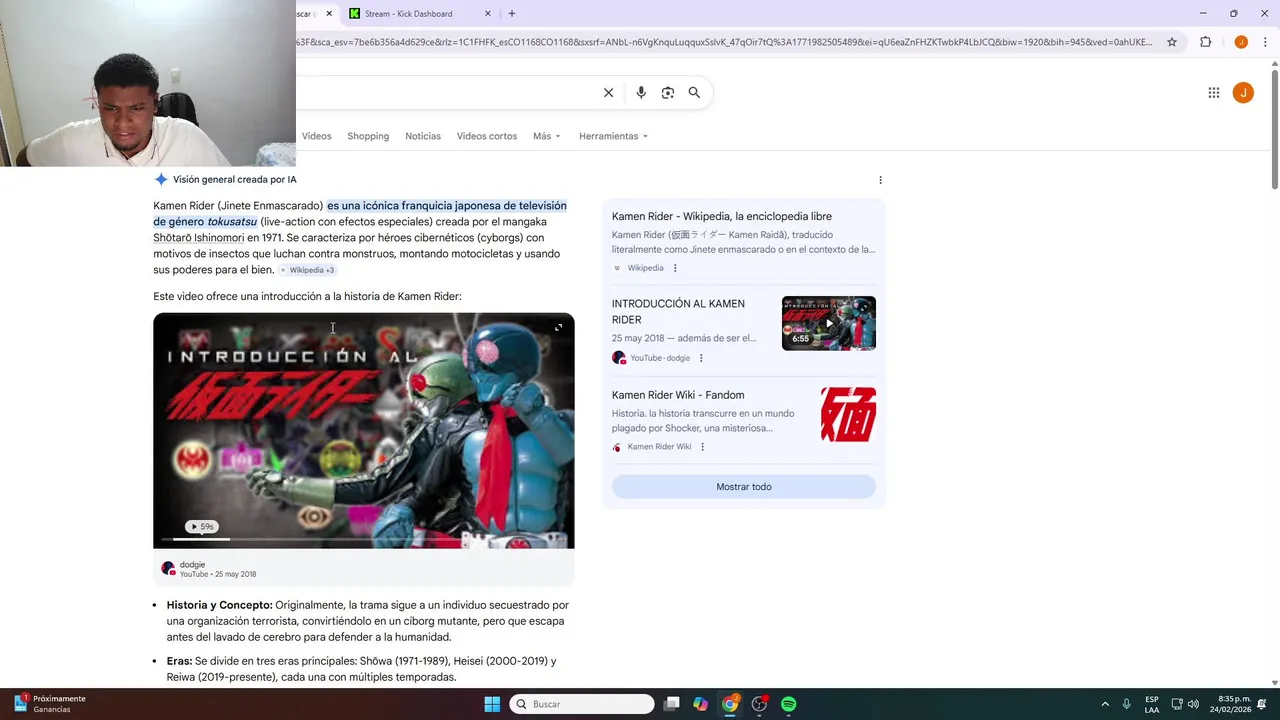This screenshot has width=1280, height=720.
Task: Click the Mostrar todo button
Action: (744, 487)
